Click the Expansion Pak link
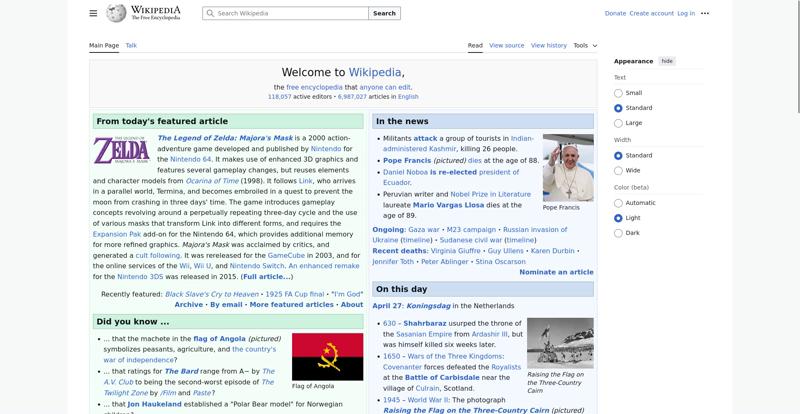This screenshot has width=800, height=414. (117, 234)
